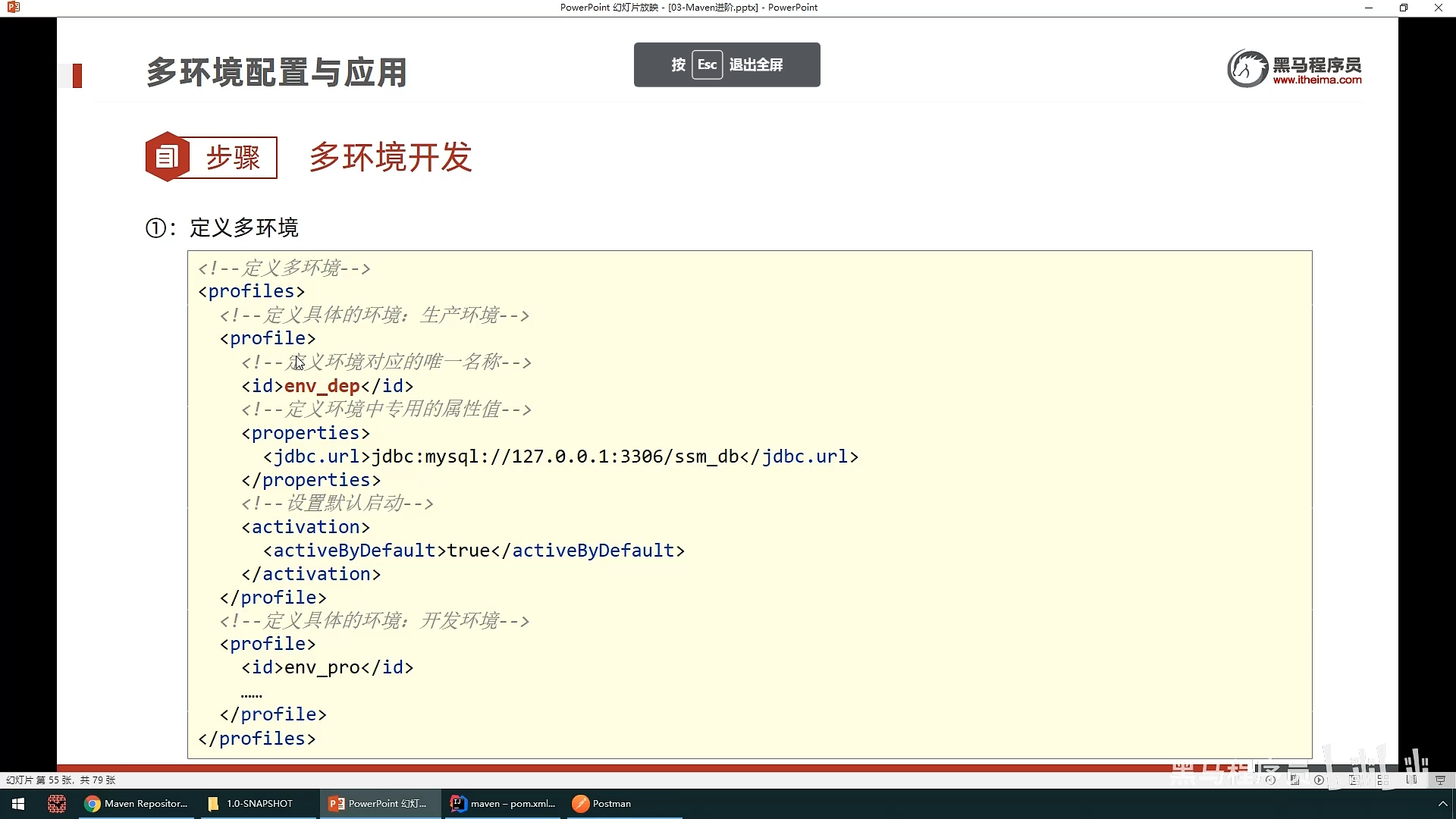Viewport: 1456px width, 819px height.
Task: Click the itheima.com logo link
Action: click(1294, 69)
